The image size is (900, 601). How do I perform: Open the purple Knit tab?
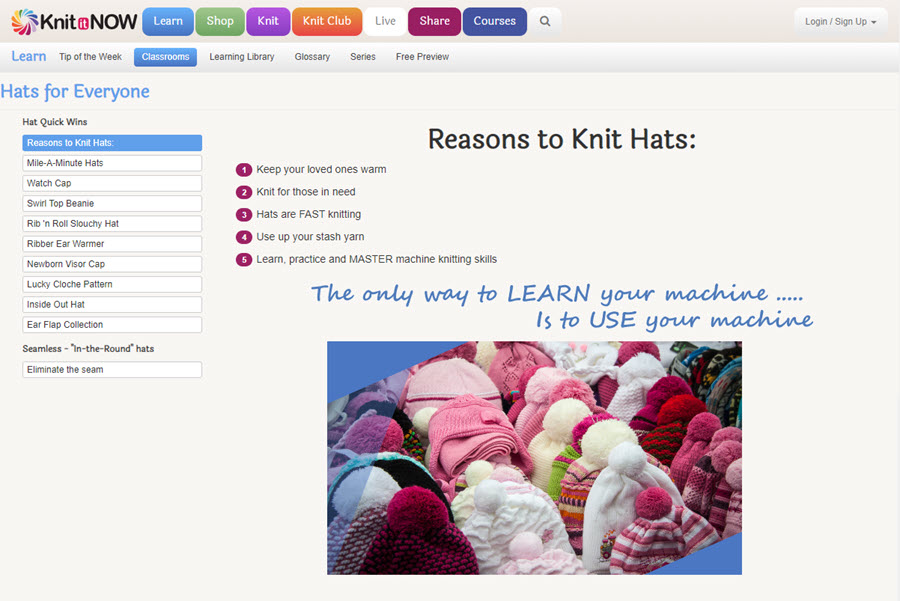click(x=268, y=21)
